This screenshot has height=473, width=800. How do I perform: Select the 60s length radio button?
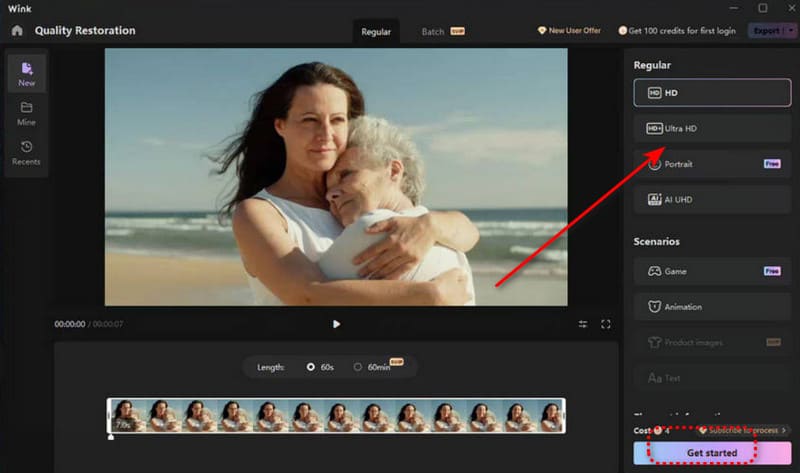point(310,367)
